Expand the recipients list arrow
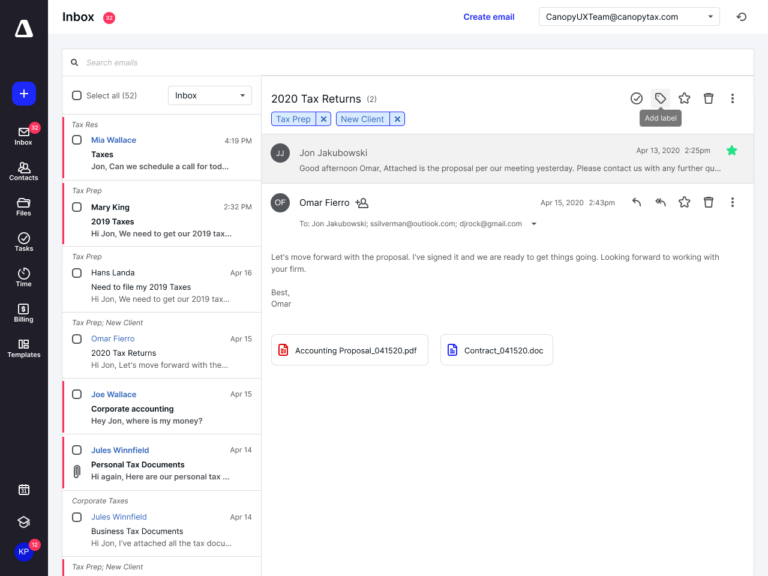Viewport: 768px width, 576px height. pyautogui.click(x=534, y=224)
